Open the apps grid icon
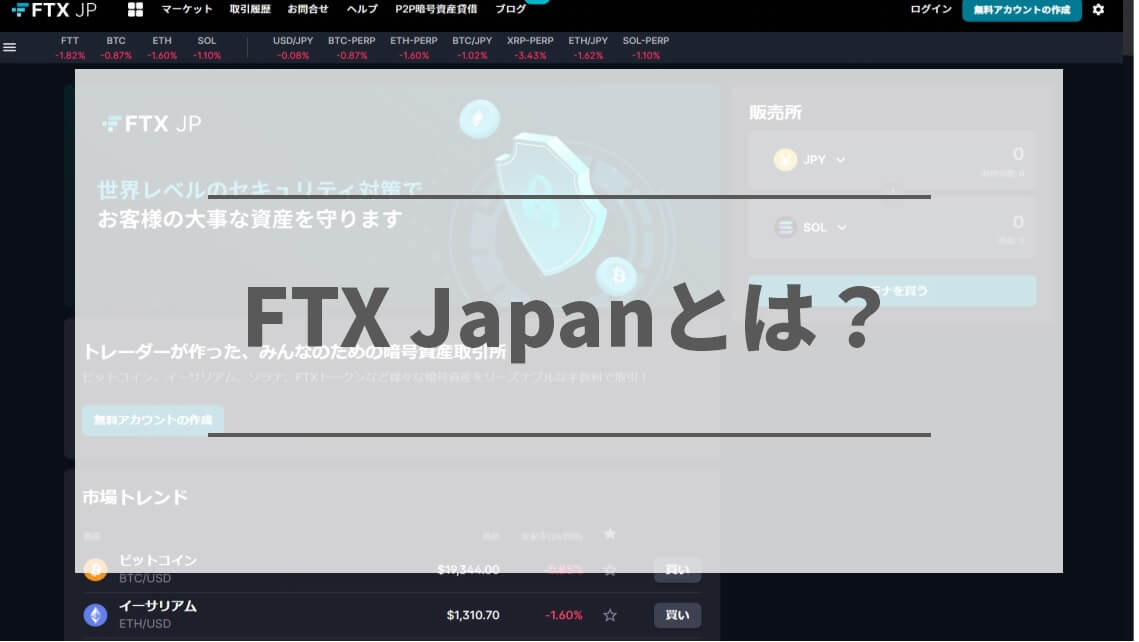 136,10
